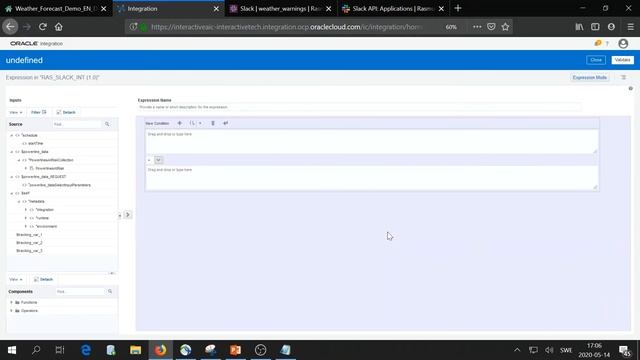Click the Pocket save icon

(x=491, y=27)
